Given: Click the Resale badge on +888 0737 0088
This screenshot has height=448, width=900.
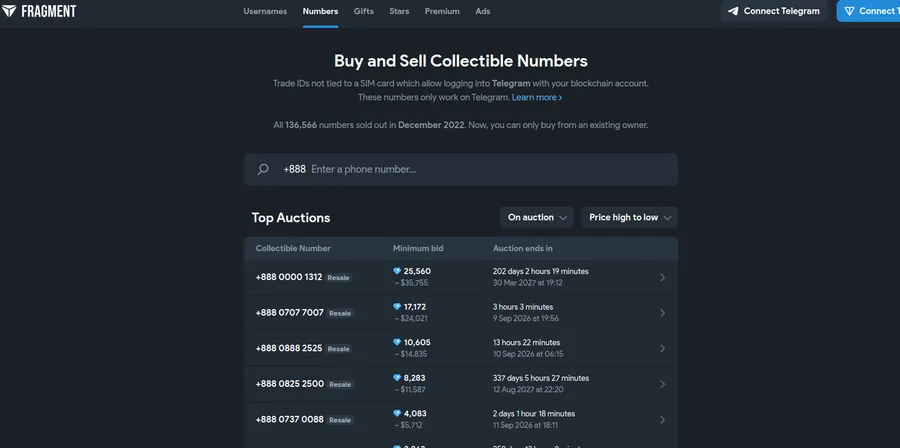Looking at the screenshot, I should pyautogui.click(x=340, y=420).
